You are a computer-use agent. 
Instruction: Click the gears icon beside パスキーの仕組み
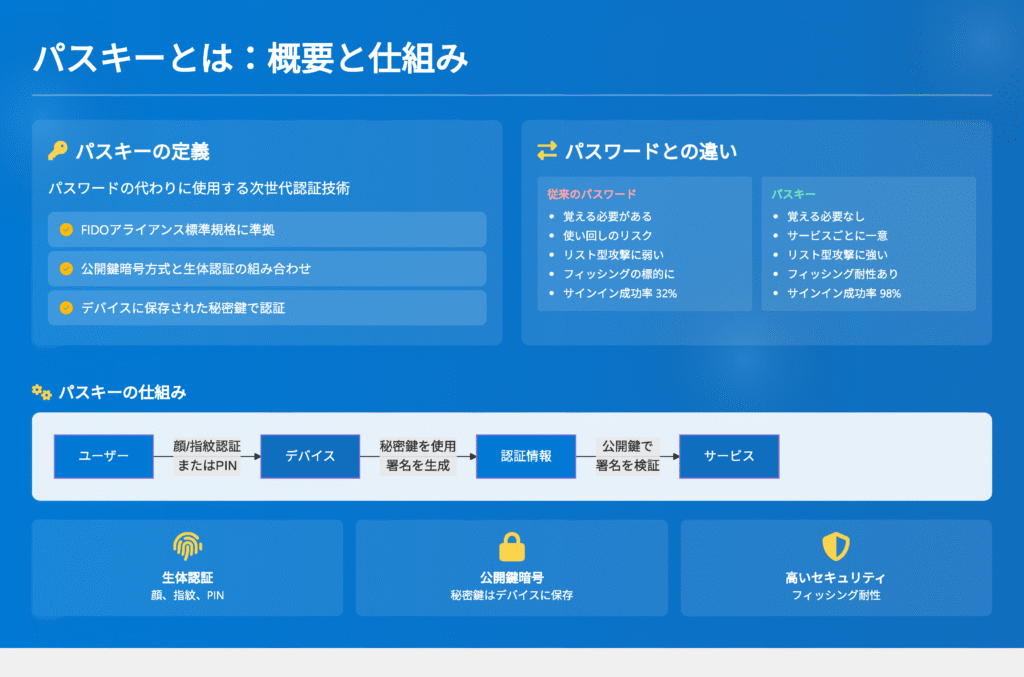coord(42,393)
